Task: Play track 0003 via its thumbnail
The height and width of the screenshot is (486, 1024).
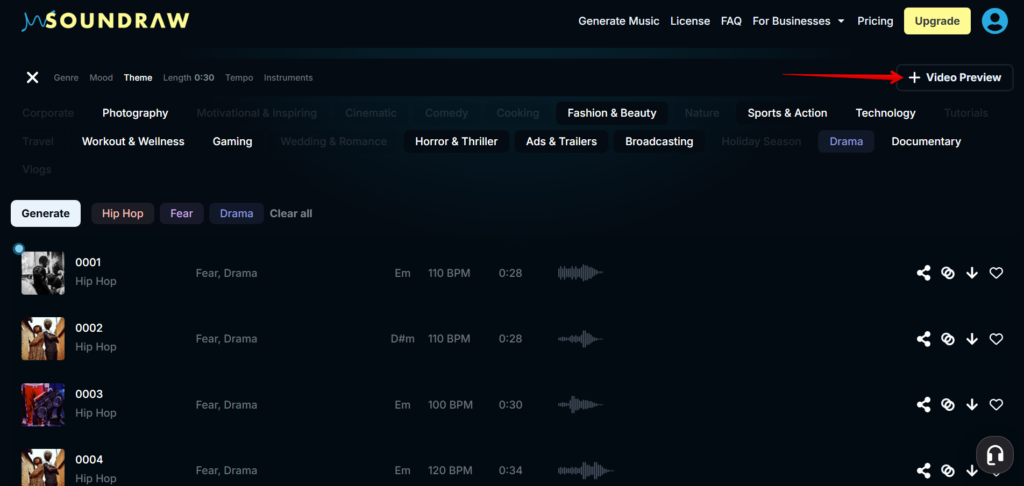Action: click(43, 405)
